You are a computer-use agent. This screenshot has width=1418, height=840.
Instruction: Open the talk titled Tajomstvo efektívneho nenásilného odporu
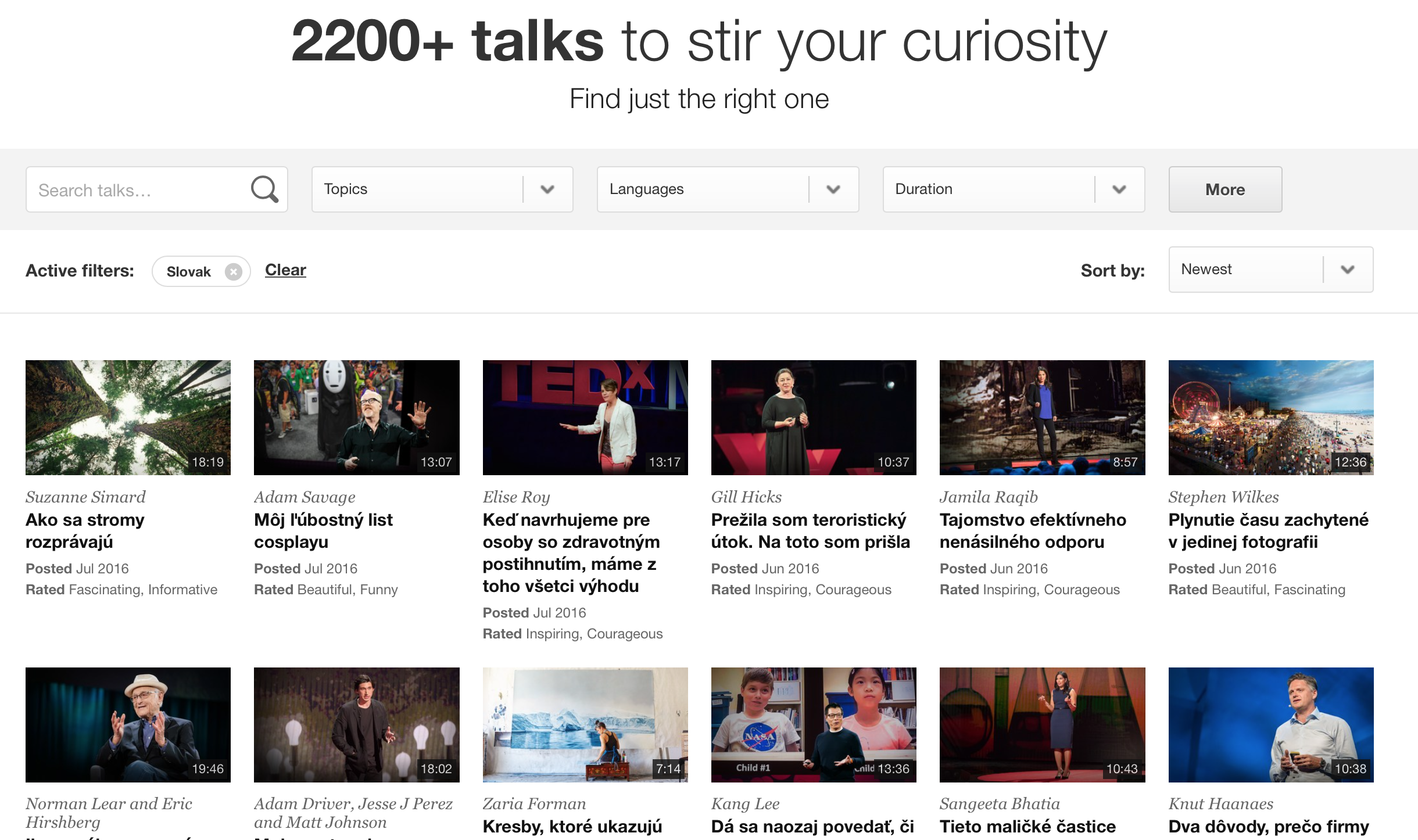click(1032, 530)
